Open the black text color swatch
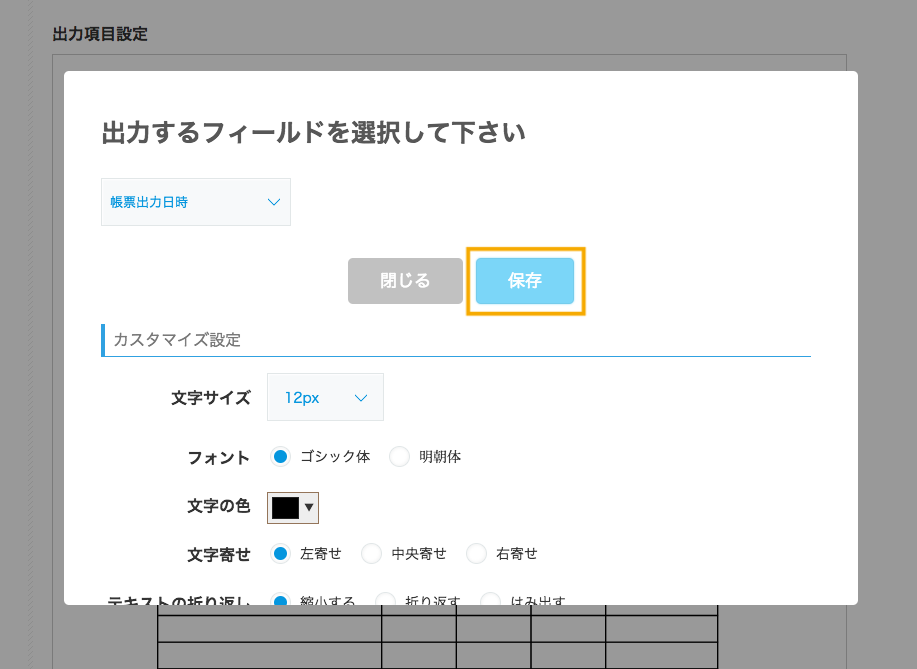 pyautogui.click(x=285, y=508)
